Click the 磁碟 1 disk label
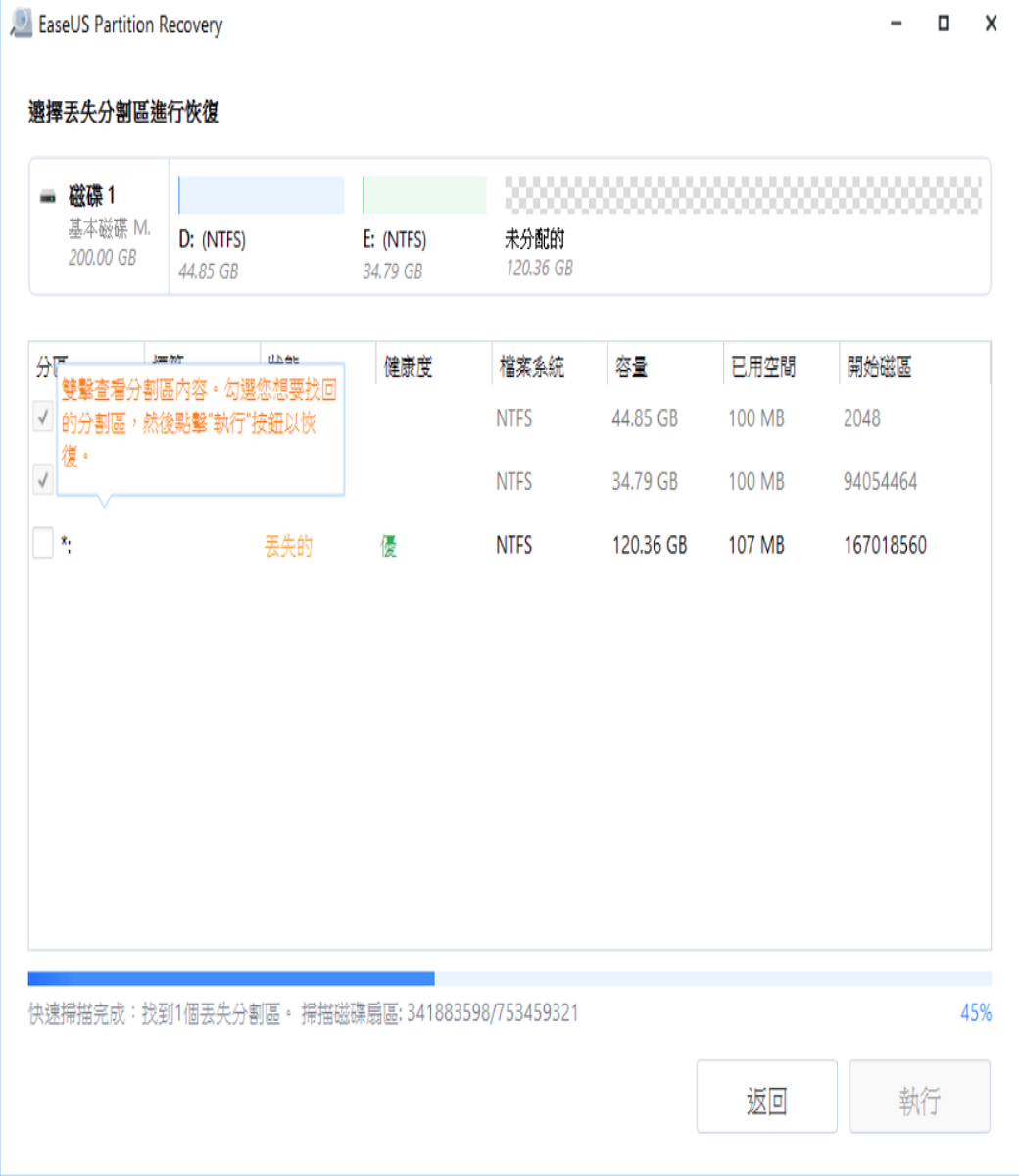 91,196
